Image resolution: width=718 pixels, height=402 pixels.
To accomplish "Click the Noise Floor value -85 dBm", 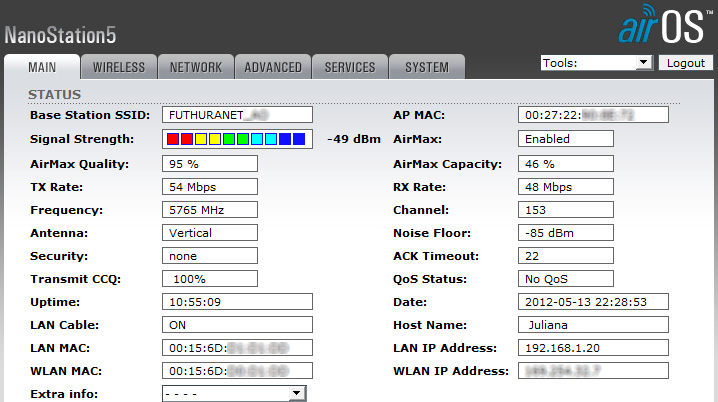I will point(566,233).
